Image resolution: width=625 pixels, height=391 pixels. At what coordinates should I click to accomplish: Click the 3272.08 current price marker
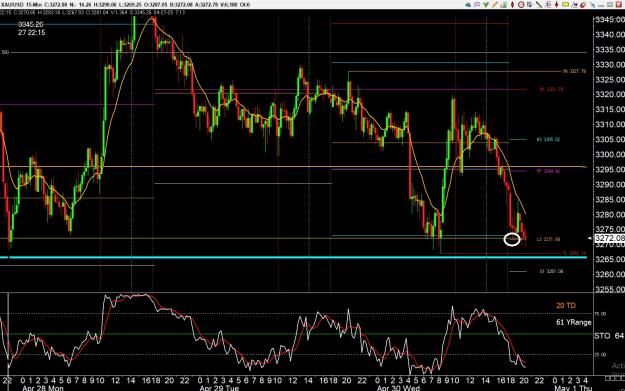click(x=609, y=238)
